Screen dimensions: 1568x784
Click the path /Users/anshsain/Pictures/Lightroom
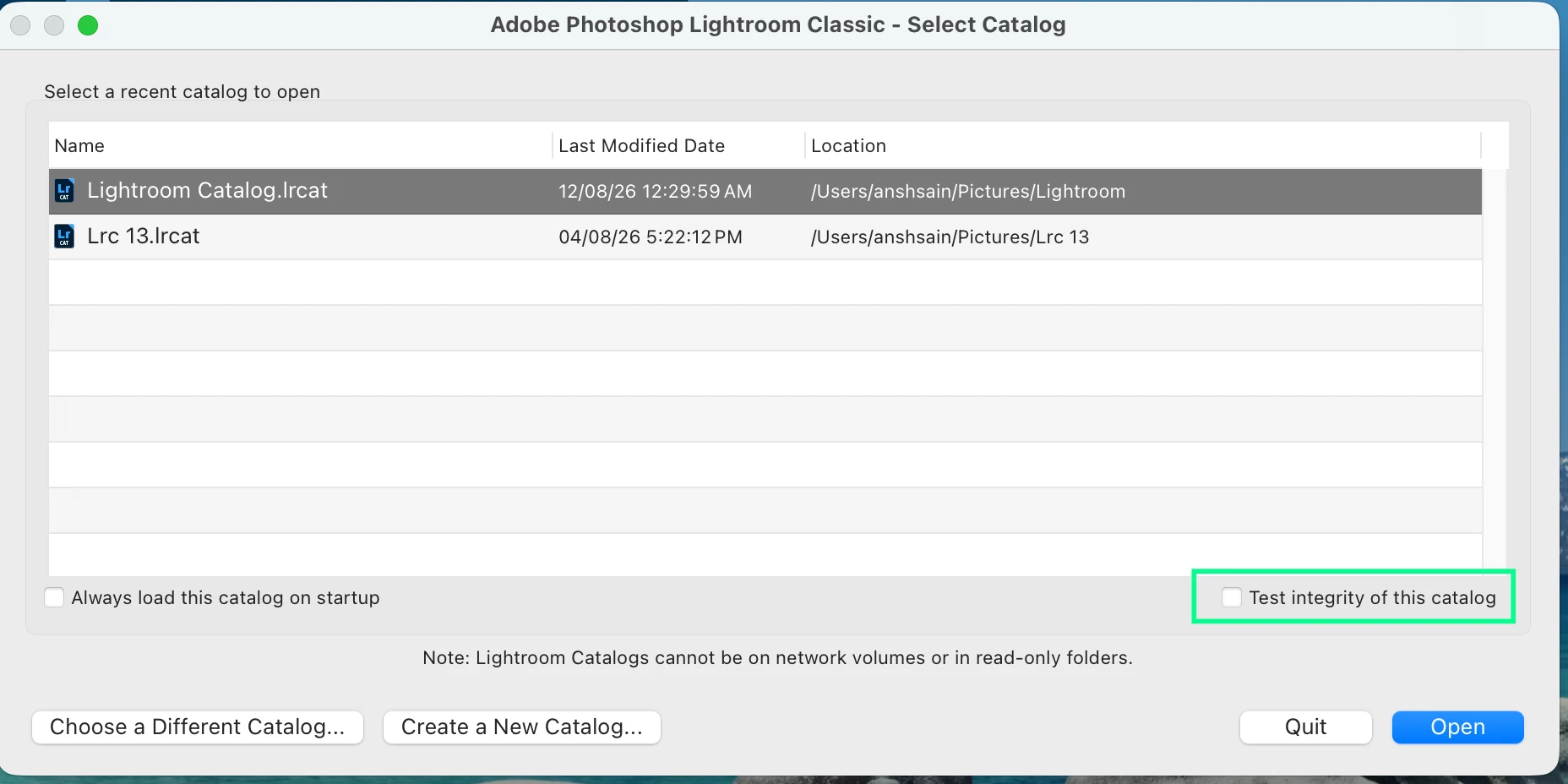point(968,192)
